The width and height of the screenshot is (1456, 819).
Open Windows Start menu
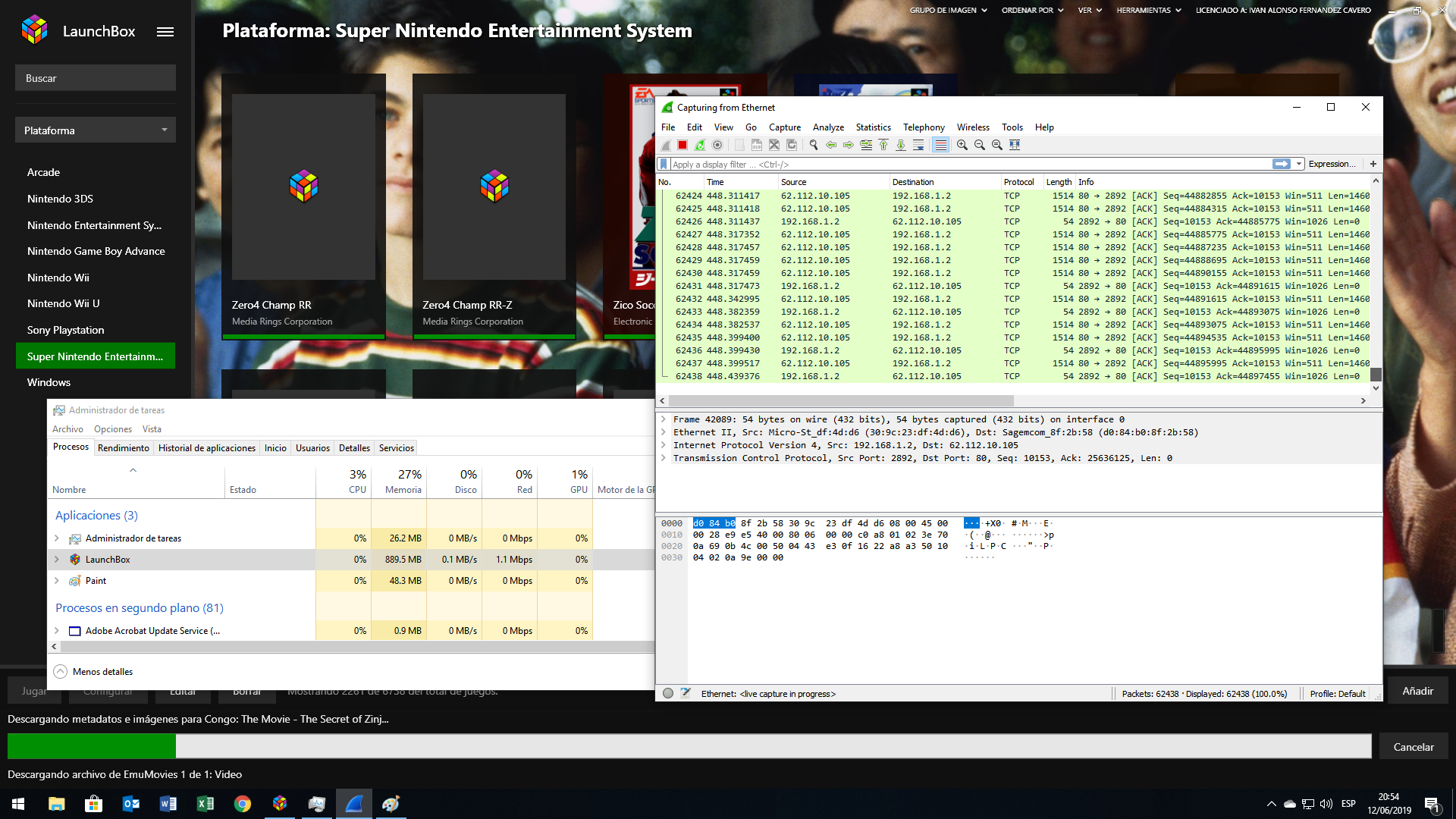[18, 804]
